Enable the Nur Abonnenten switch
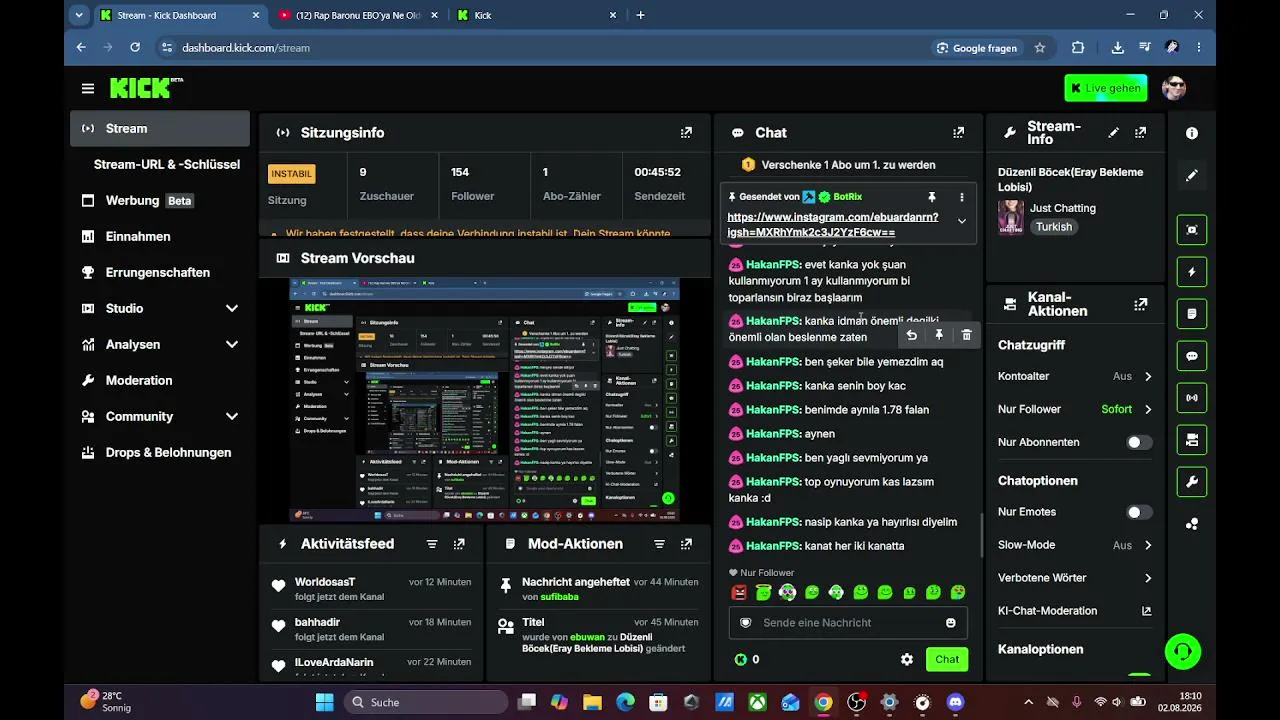1280x720 pixels. tap(1139, 442)
